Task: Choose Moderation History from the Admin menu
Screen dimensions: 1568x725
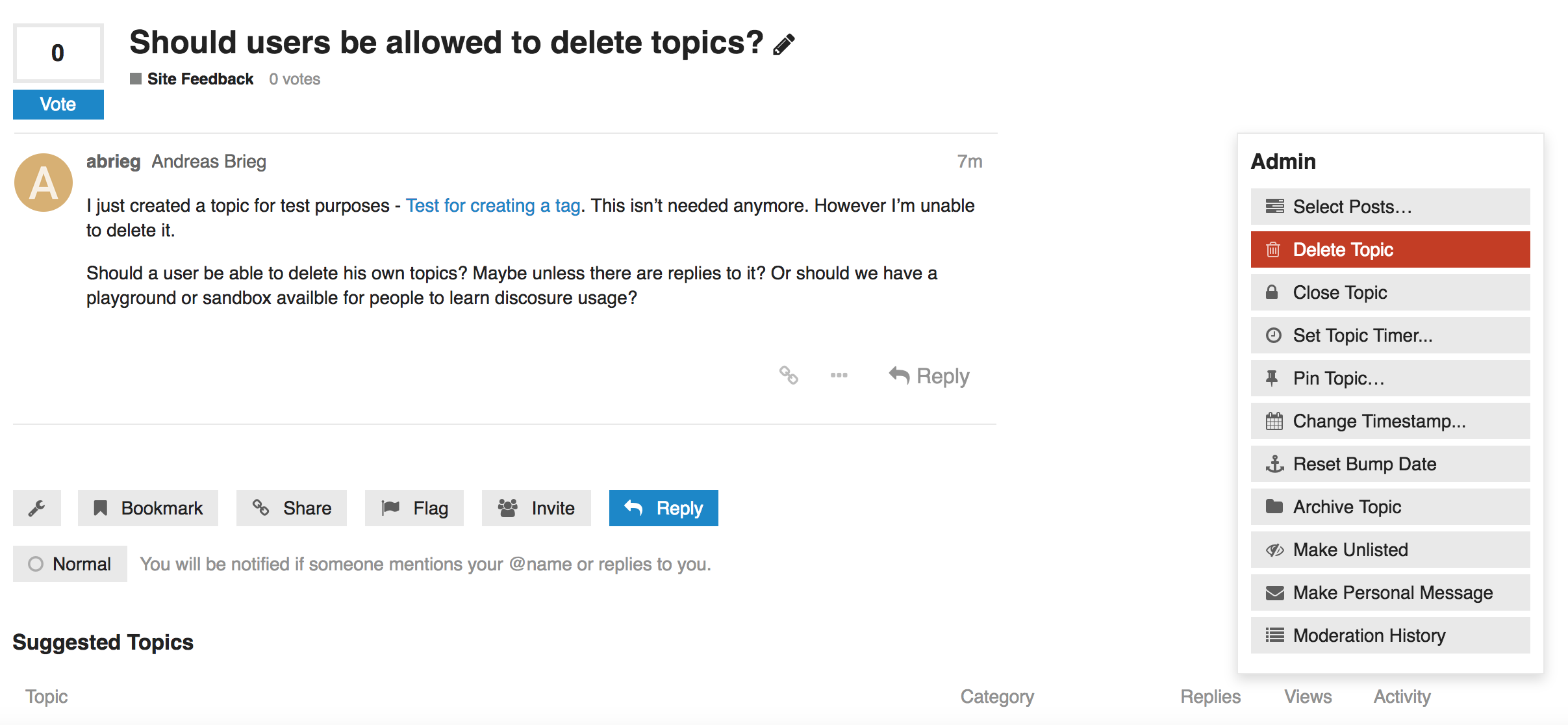Action: [1390, 635]
